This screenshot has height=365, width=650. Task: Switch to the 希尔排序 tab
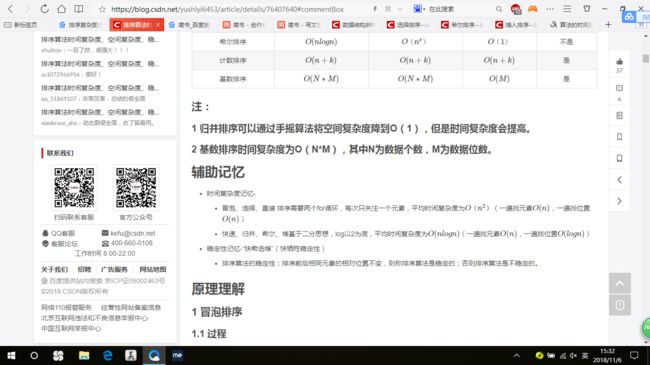coord(462,25)
